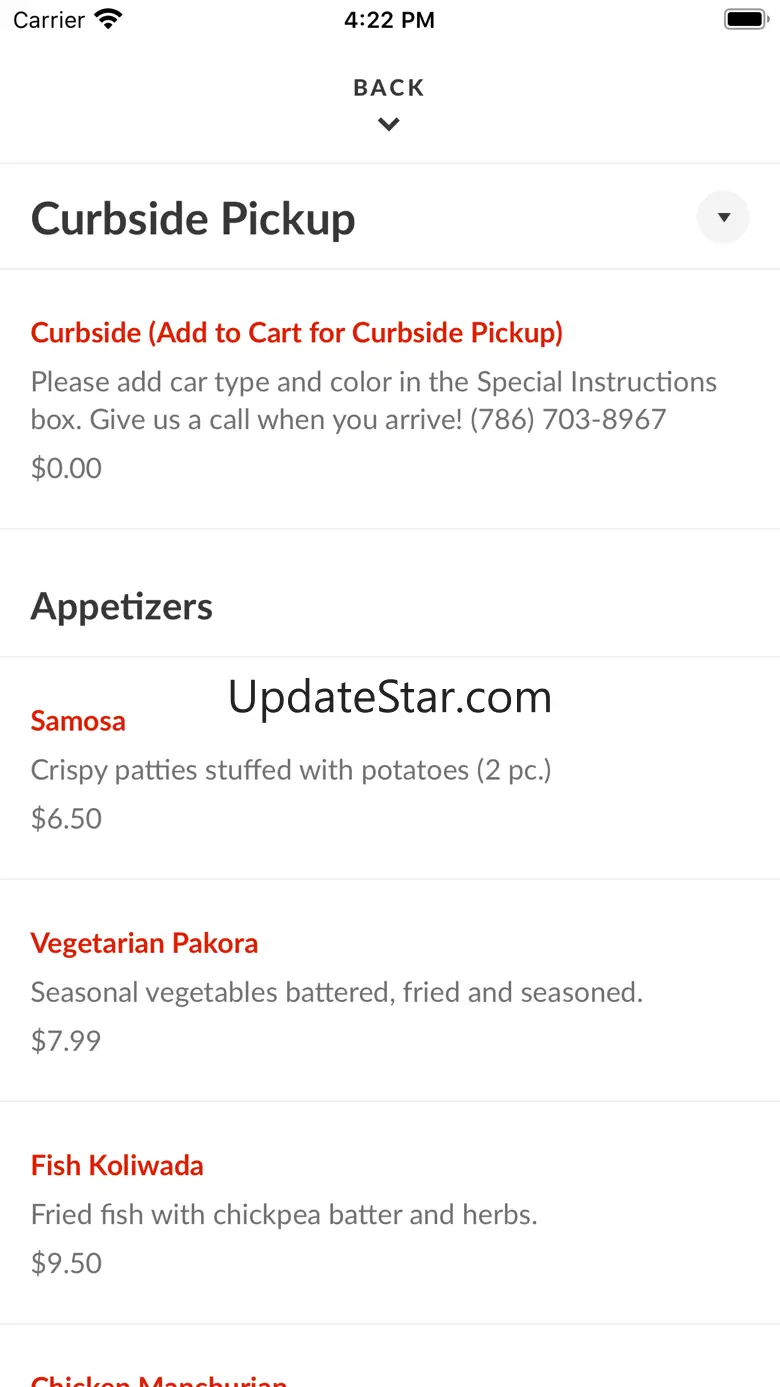Viewport: 780px width, 1387px height.
Task: Select the $6.50 Samosa price
Action: point(66,819)
